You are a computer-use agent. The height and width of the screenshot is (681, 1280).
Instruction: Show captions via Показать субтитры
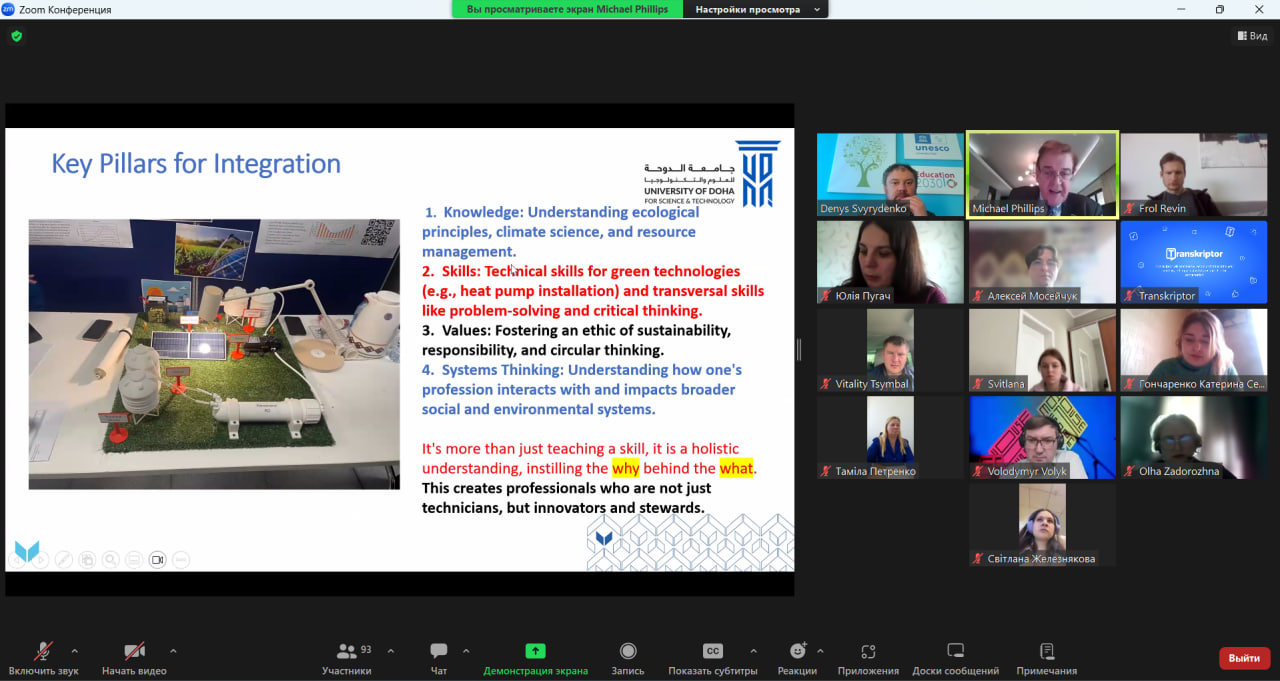(712, 652)
